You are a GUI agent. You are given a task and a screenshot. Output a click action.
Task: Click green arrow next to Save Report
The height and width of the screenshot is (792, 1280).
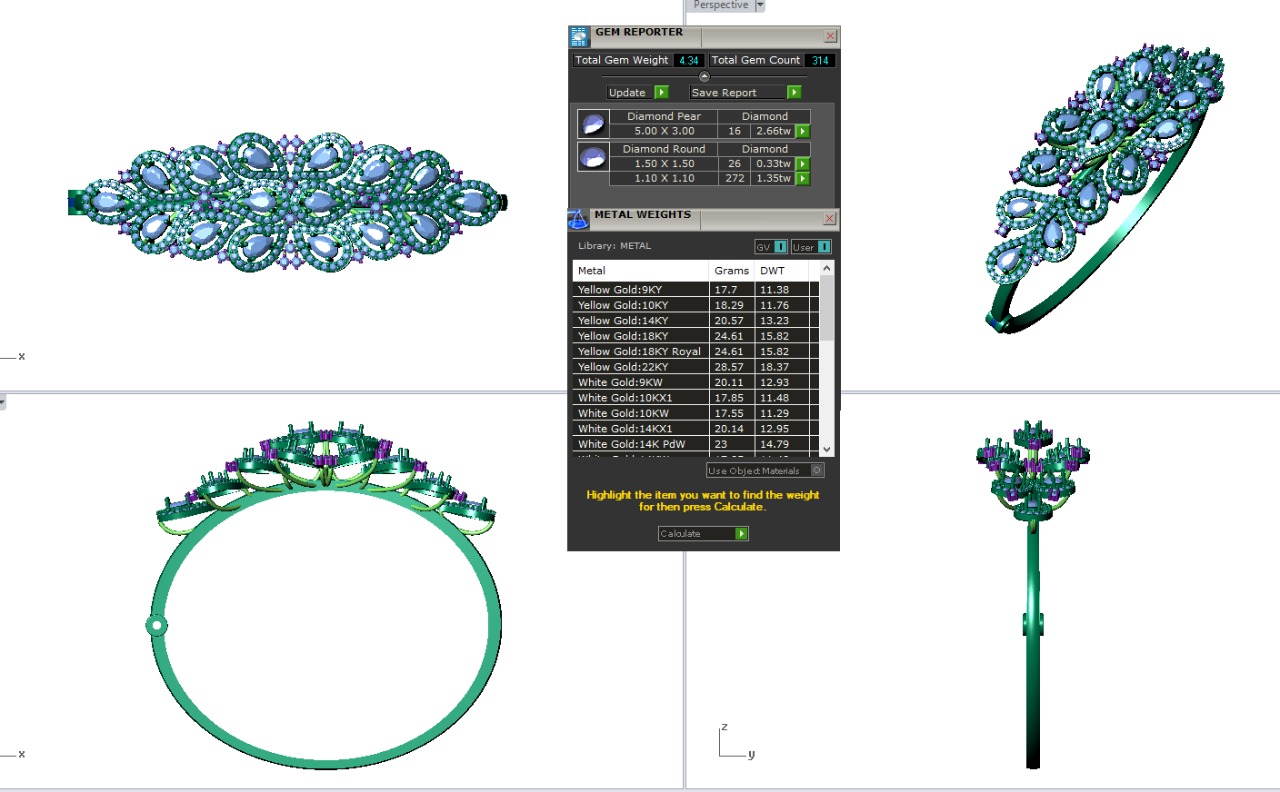point(794,92)
